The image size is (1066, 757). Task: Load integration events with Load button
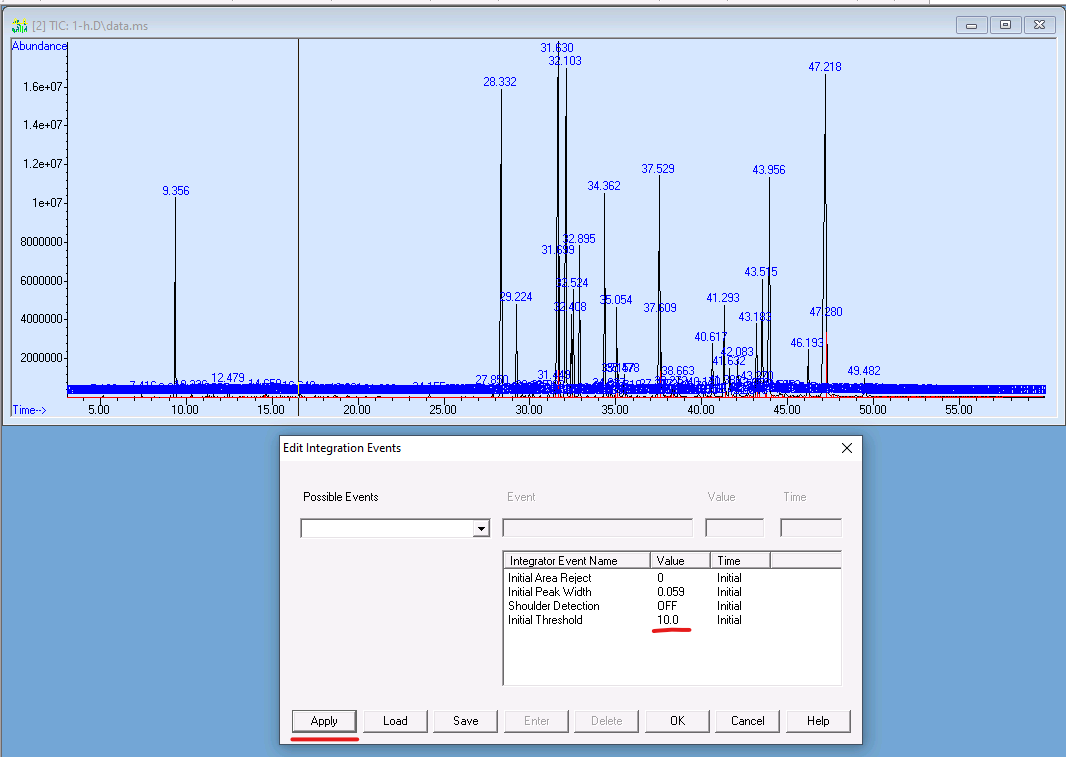click(x=395, y=721)
